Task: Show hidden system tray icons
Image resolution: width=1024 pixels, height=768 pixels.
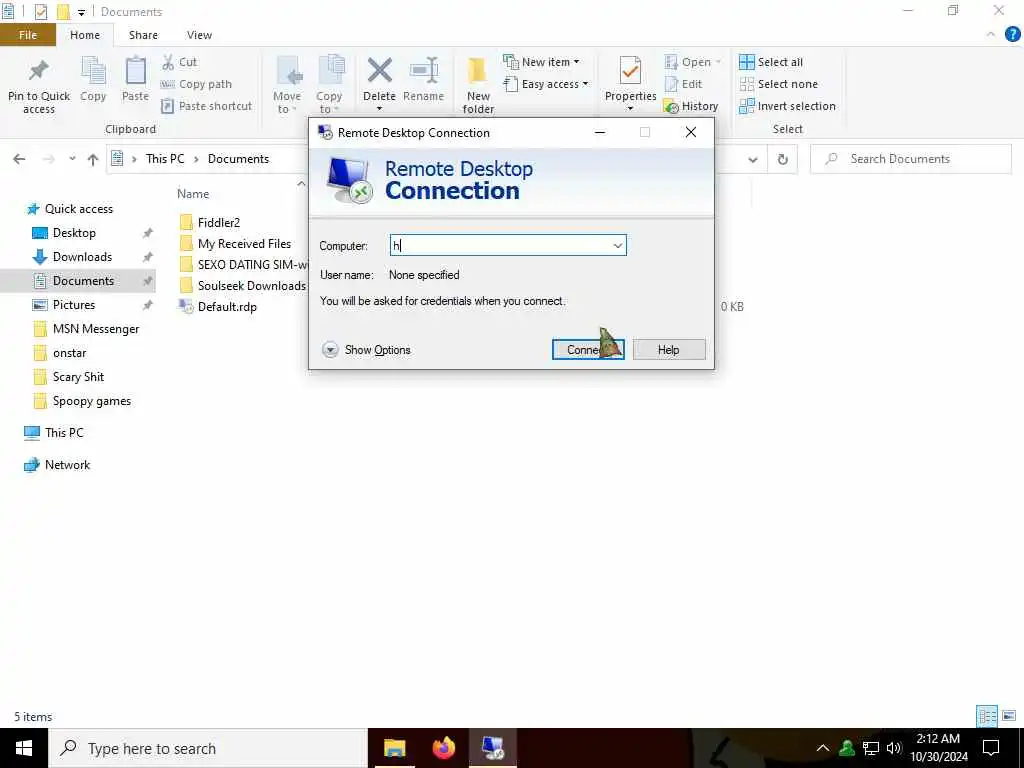Action: point(823,748)
